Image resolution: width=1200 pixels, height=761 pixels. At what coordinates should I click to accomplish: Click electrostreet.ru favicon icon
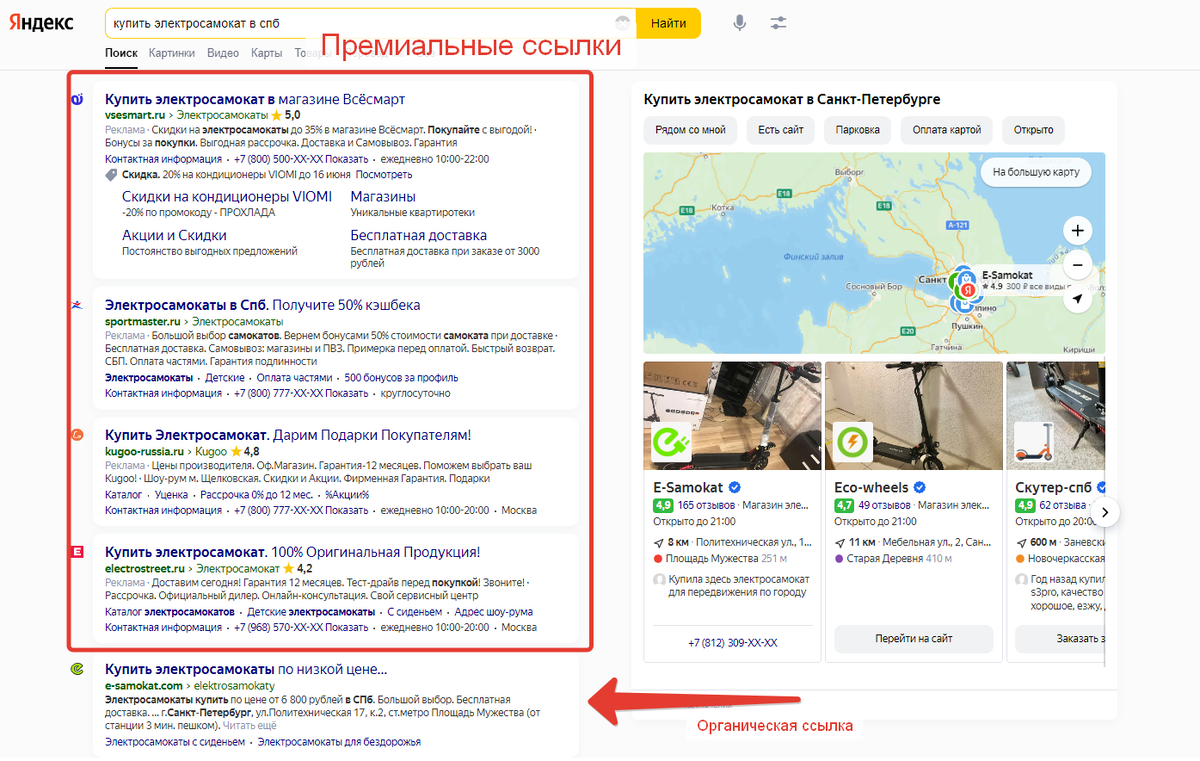[x=77, y=551]
